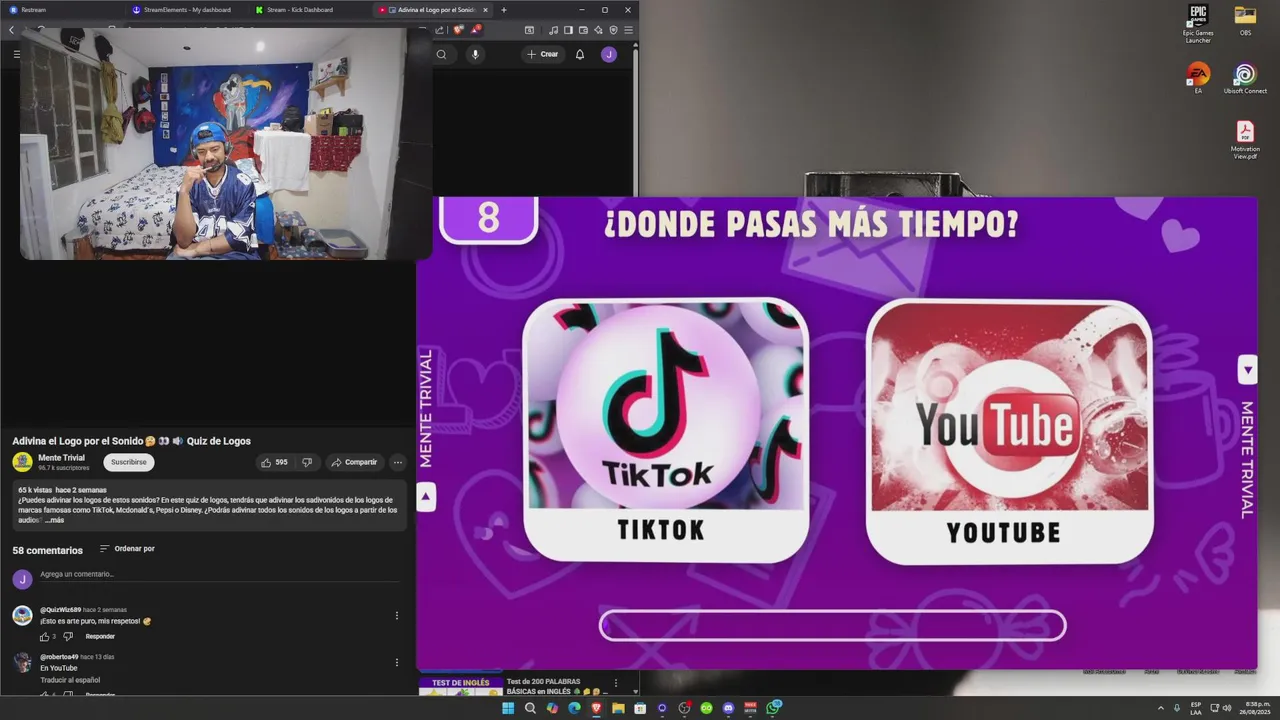Open the purple J account avatar menu
The width and height of the screenshot is (1280, 720).
(x=609, y=54)
